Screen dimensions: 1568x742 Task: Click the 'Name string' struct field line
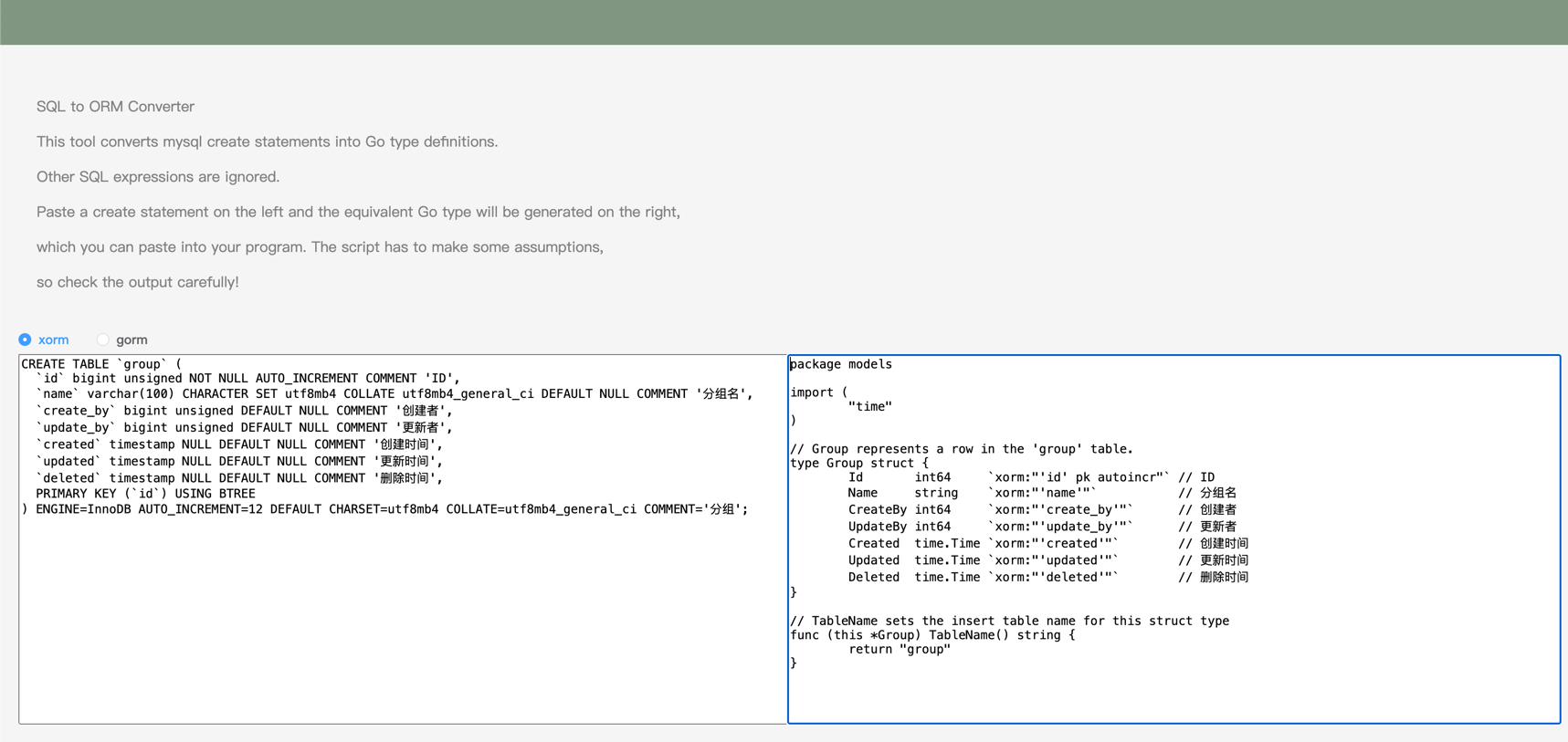1042,493
